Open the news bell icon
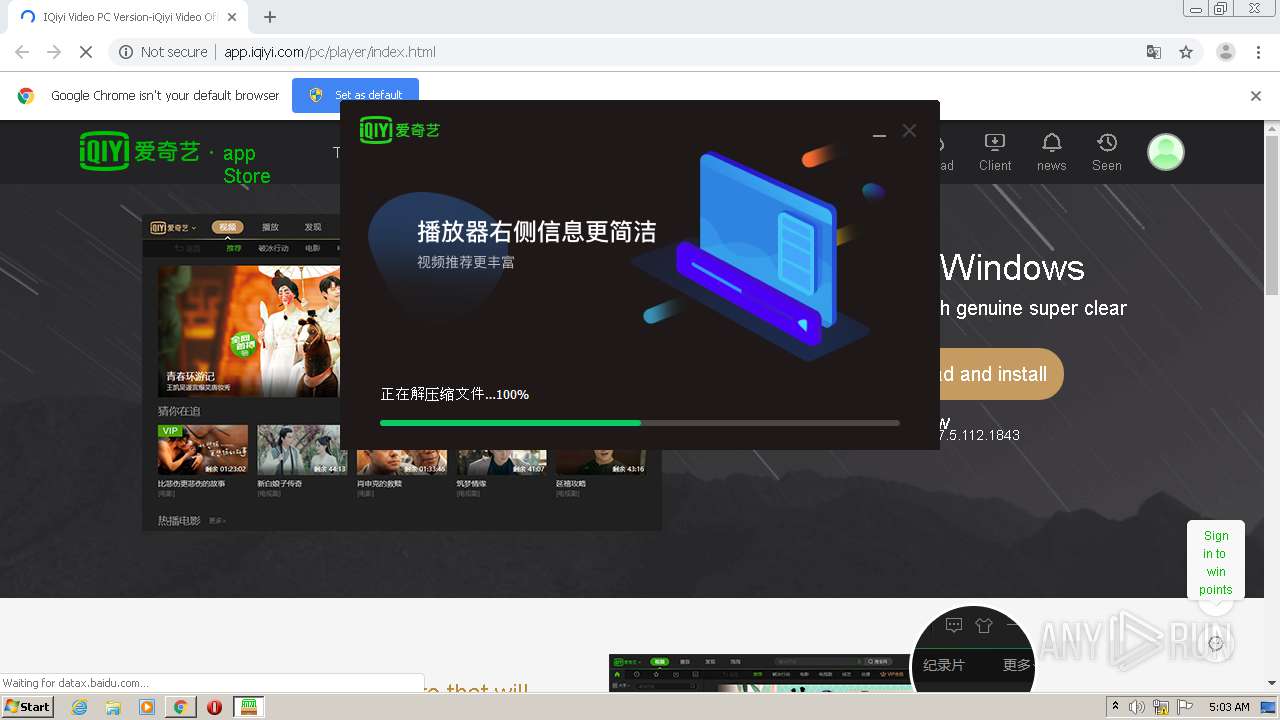1280x720 pixels. (x=1051, y=152)
